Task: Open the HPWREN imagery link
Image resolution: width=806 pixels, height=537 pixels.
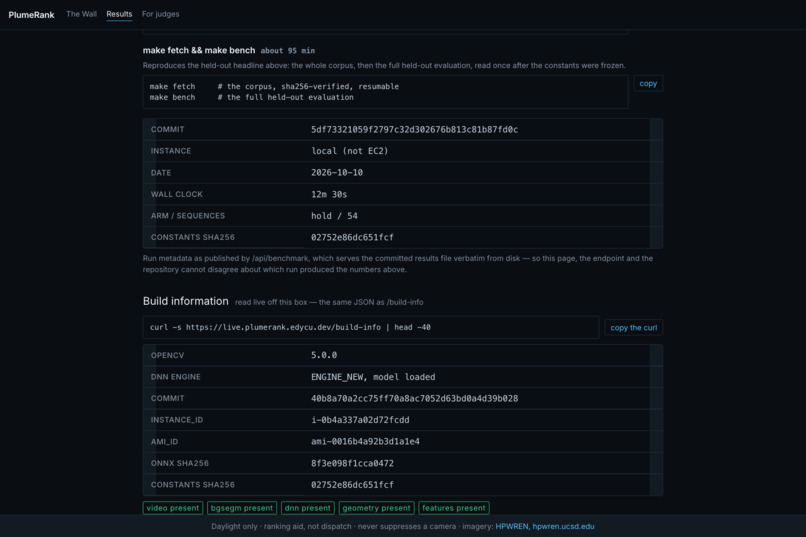Action: pyautogui.click(x=511, y=526)
